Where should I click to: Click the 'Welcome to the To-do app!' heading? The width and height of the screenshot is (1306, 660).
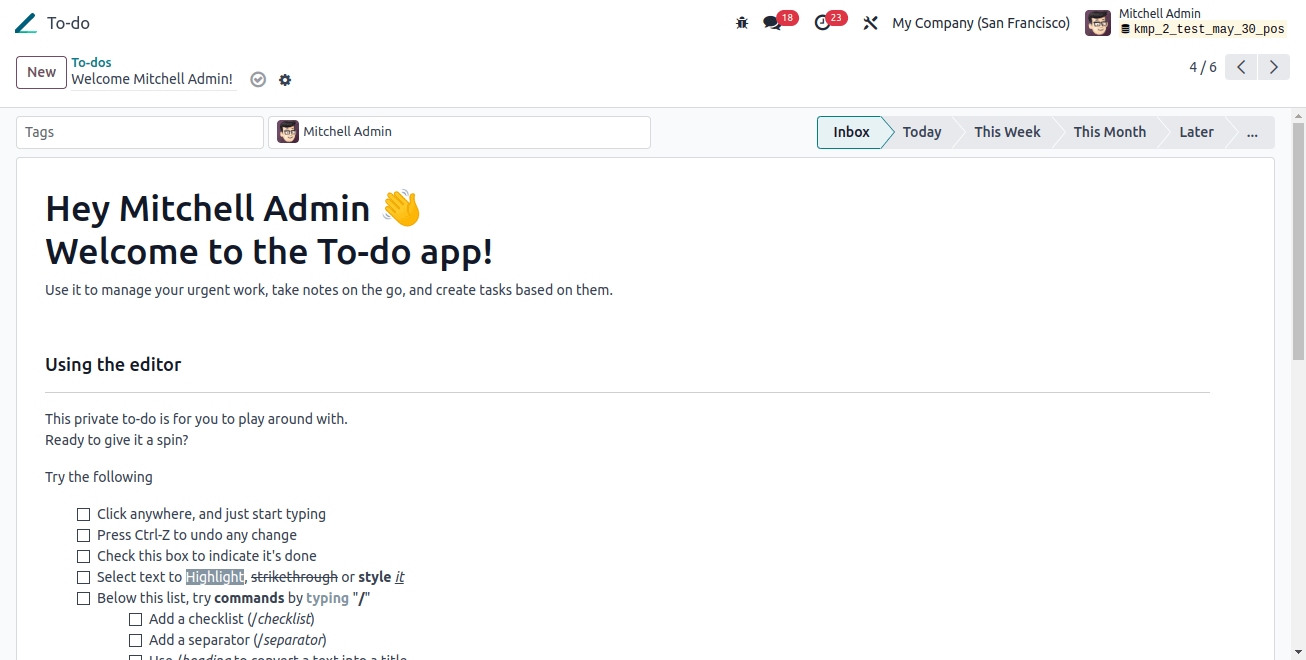269,251
